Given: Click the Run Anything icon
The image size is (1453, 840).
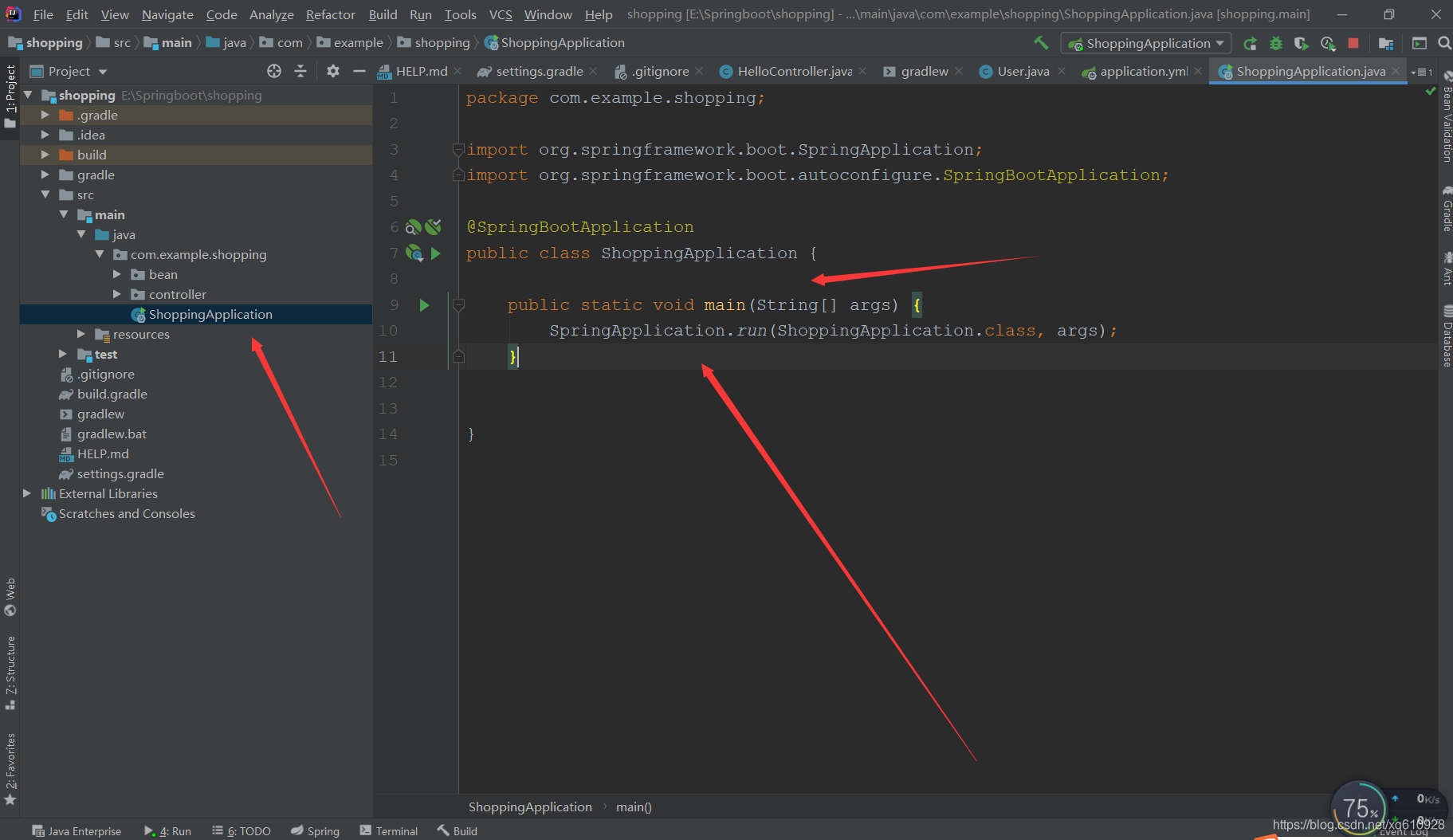Looking at the screenshot, I should [1420, 43].
